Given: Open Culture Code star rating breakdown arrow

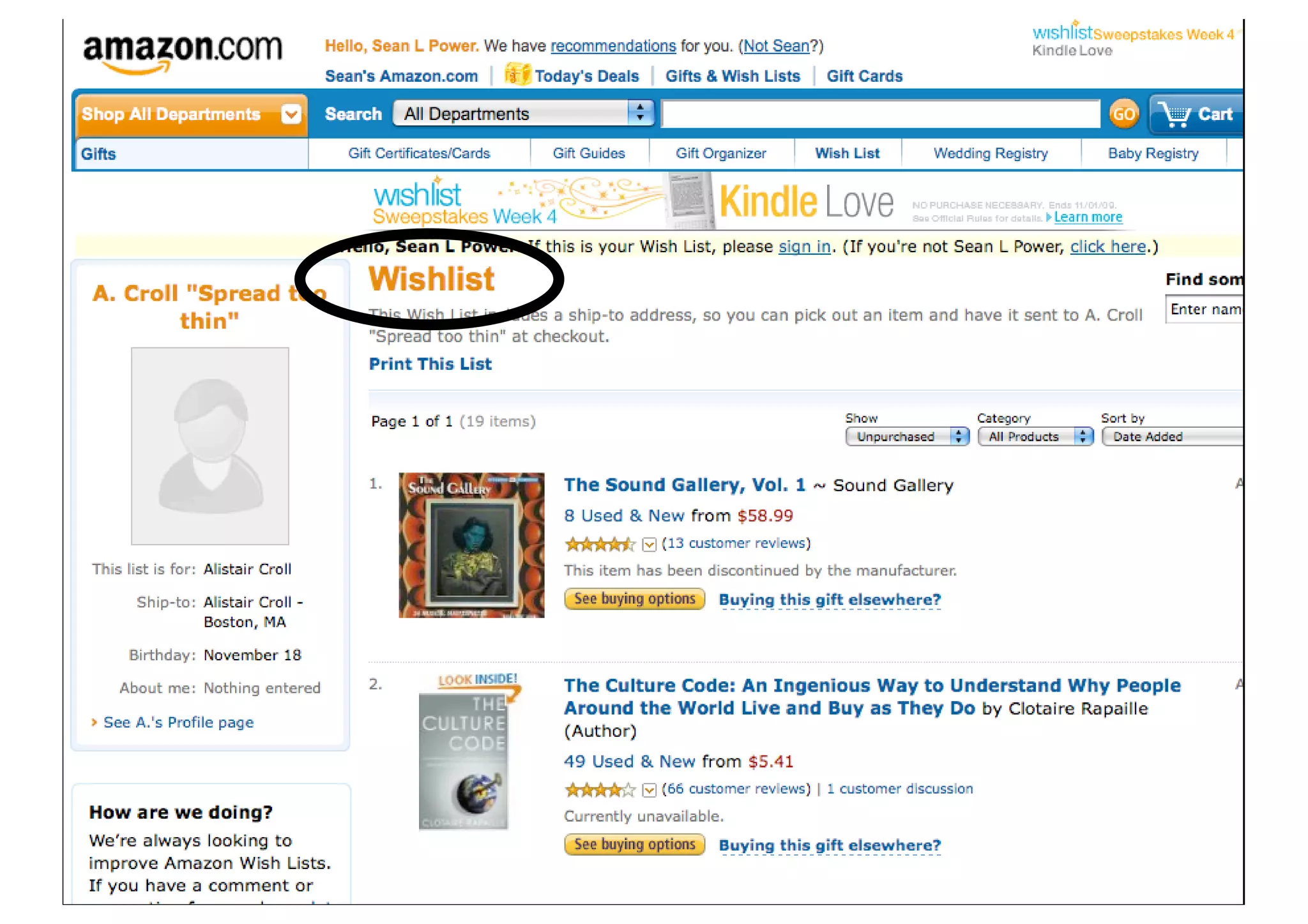Looking at the screenshot, I should pyautogui.click(x=649, y=790).
